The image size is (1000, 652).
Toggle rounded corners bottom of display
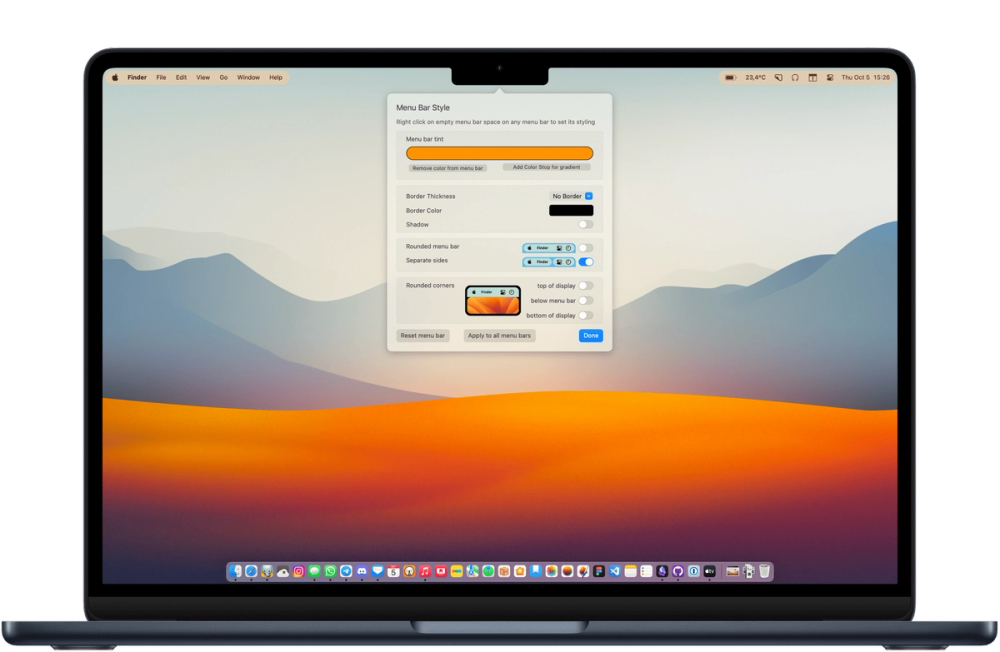[x=585, y=315]
